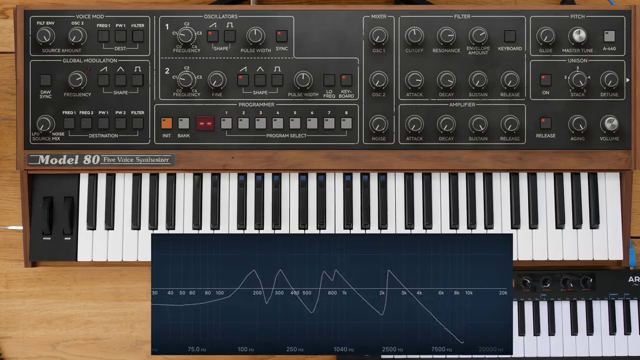The width and height of the screenshot is (640, 360).
Task: Click the MASTER TUNE knob
Action: pos(578,36)
